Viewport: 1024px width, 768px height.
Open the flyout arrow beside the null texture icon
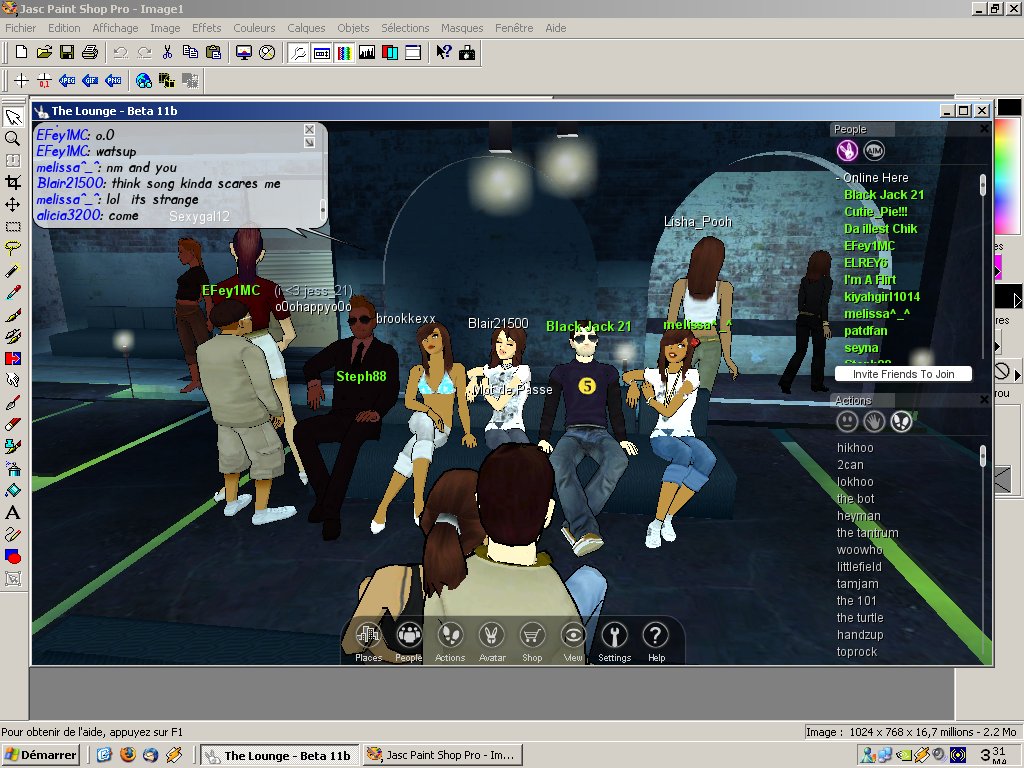(1017, 375)
